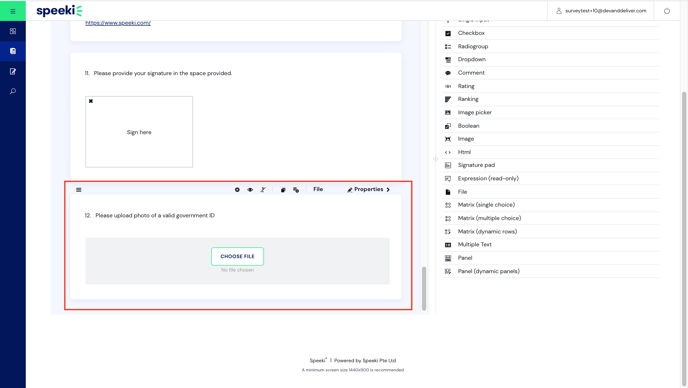
Task: Open the dashboard grid icon in sidebar
Action: tap(13, 31)
